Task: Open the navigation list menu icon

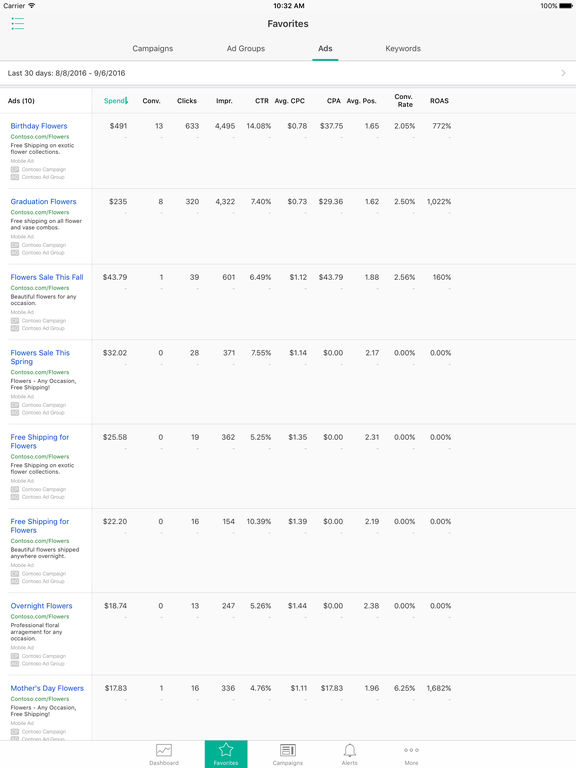Action: pos(18,24)
